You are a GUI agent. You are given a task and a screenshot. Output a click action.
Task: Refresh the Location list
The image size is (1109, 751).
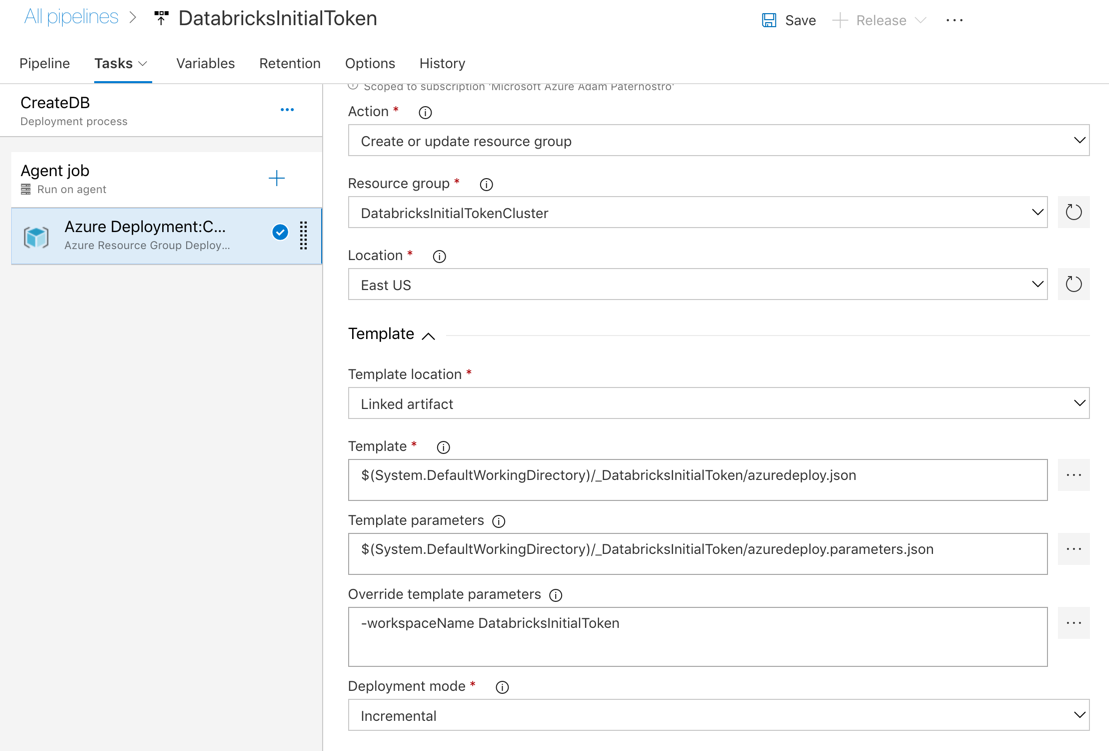tap(1074, 284)
